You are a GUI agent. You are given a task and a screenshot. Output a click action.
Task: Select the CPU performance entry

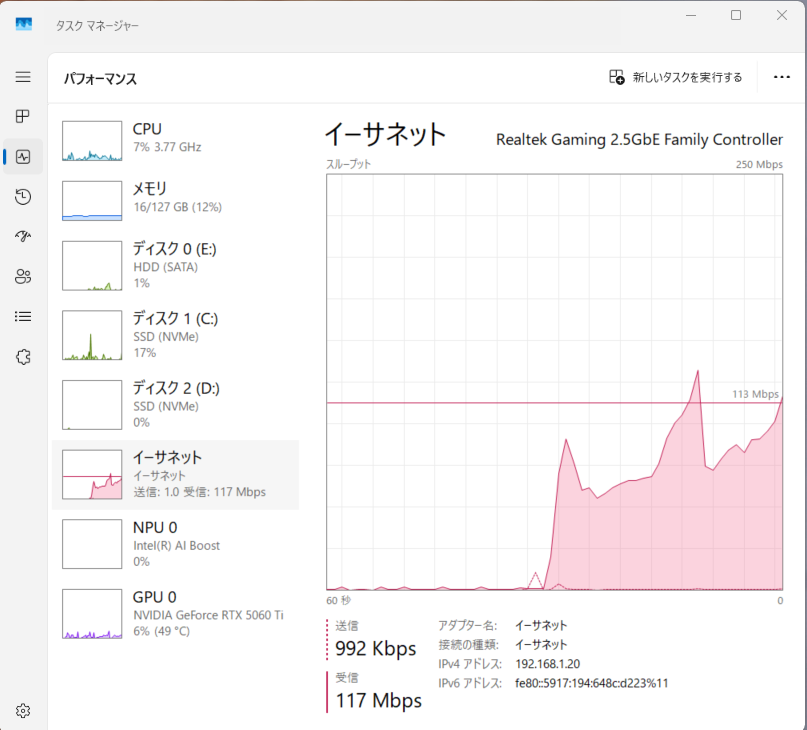pos(175,140)
